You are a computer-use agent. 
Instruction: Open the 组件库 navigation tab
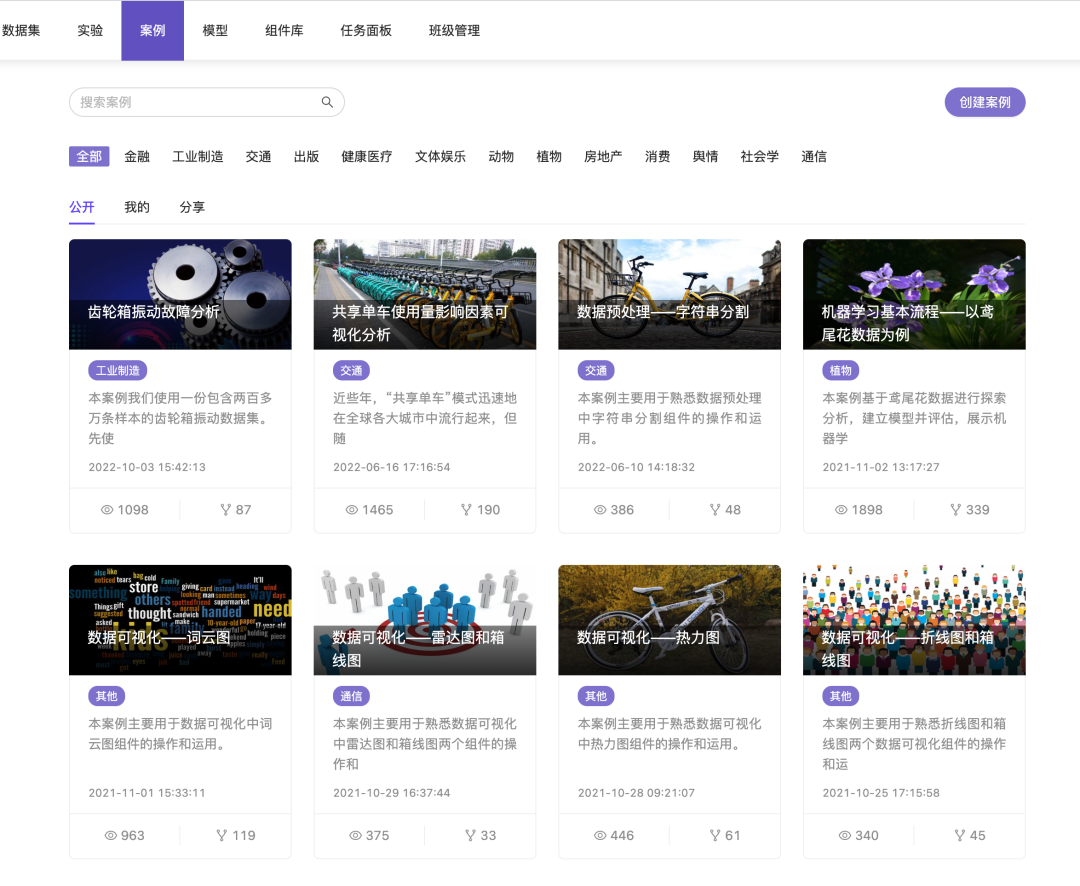[x=284, y=30]
